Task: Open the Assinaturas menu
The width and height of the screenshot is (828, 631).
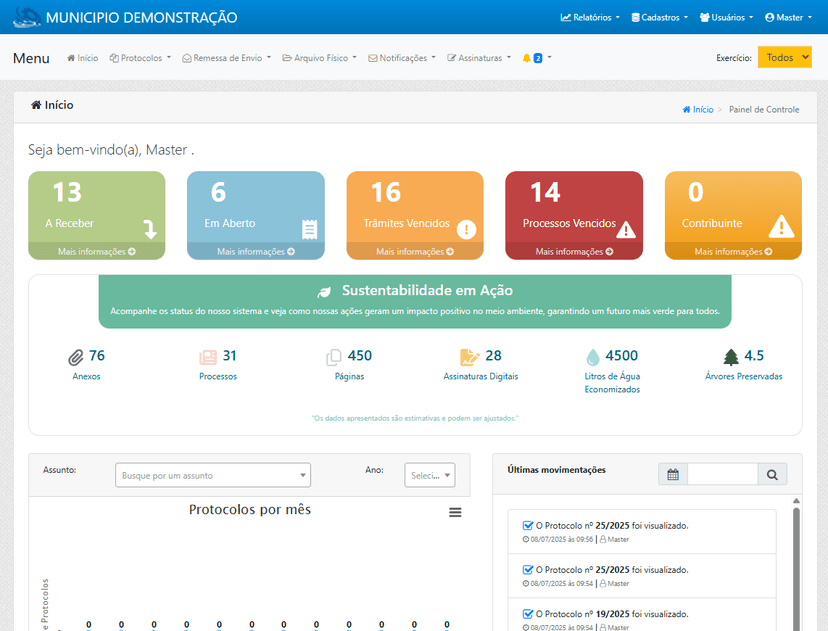Action: pos(479,58)
